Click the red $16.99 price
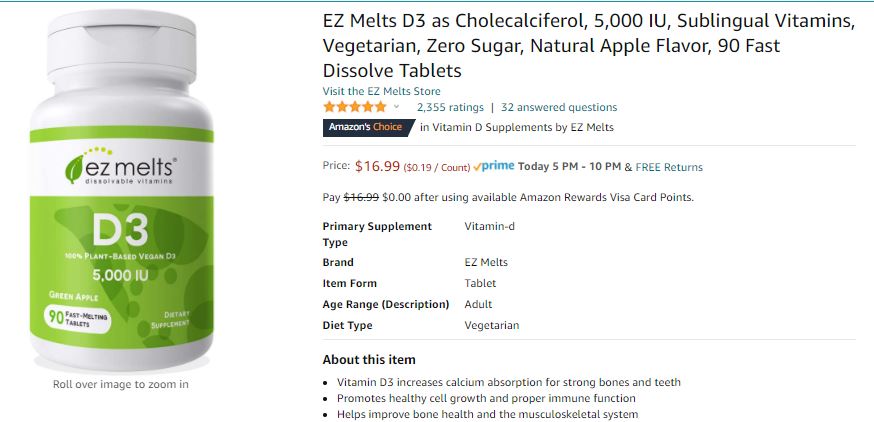Screen dimensions: 874x422 tap(377, 166)
